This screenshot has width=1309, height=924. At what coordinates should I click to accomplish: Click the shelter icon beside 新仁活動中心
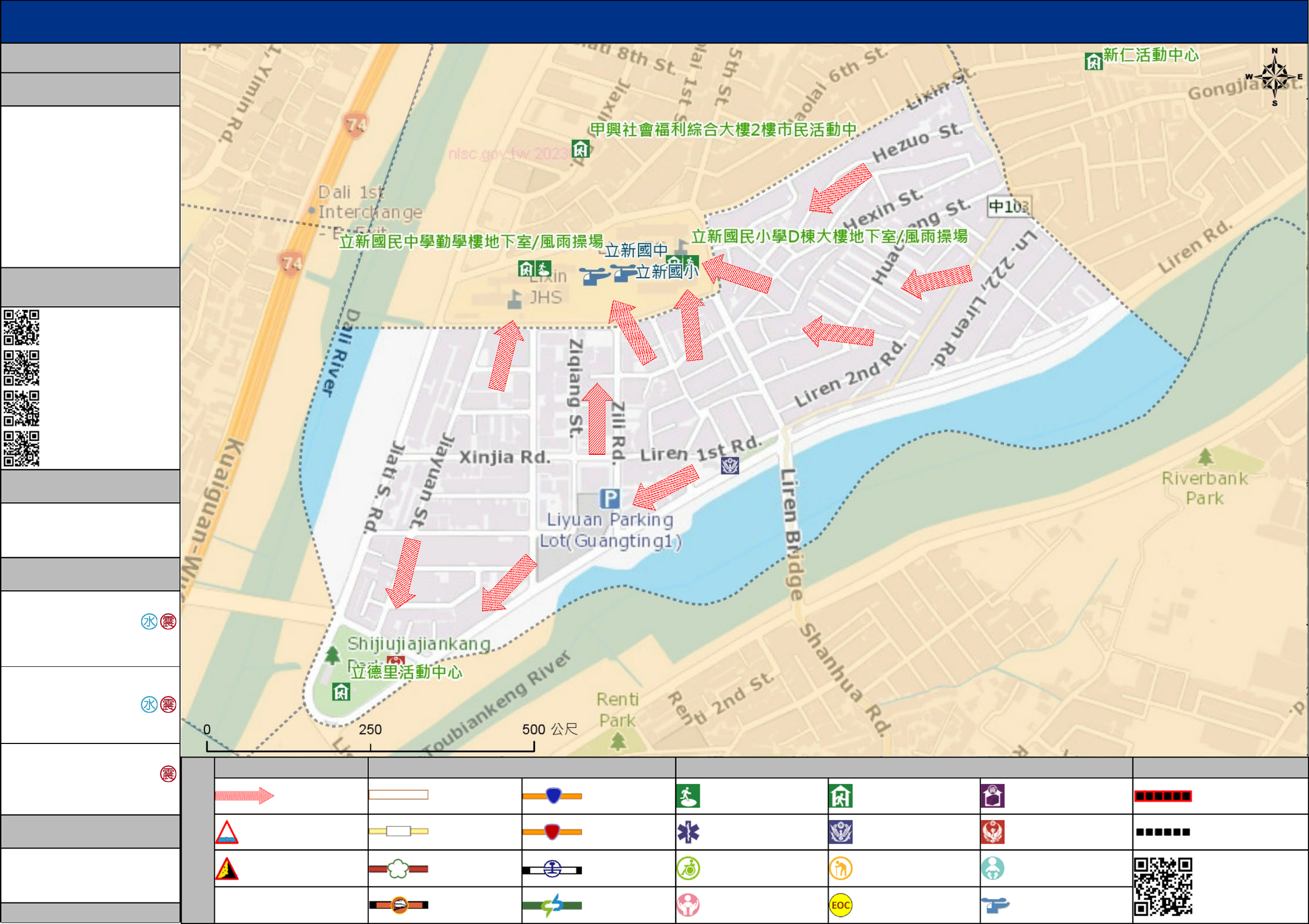(x=1093, y=61)
